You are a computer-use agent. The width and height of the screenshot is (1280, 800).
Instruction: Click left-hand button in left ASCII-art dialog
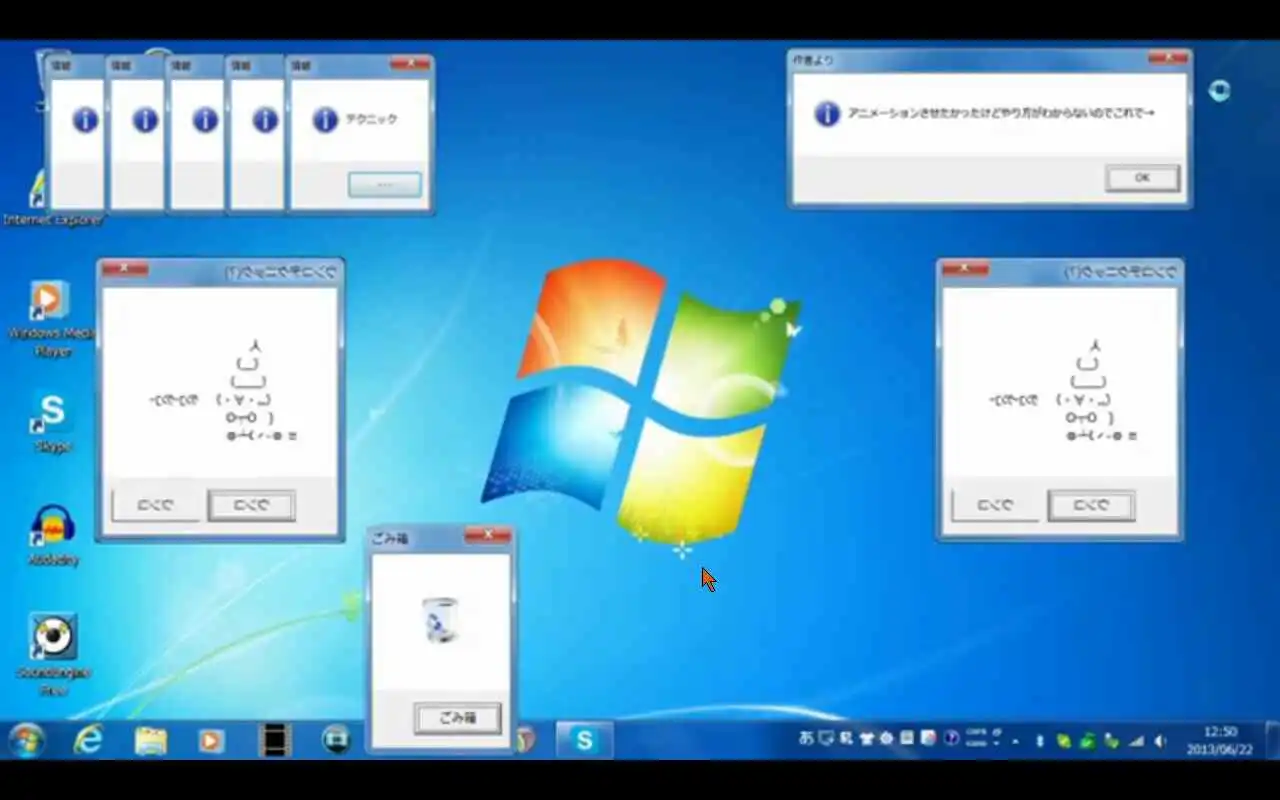coord(155,505)
